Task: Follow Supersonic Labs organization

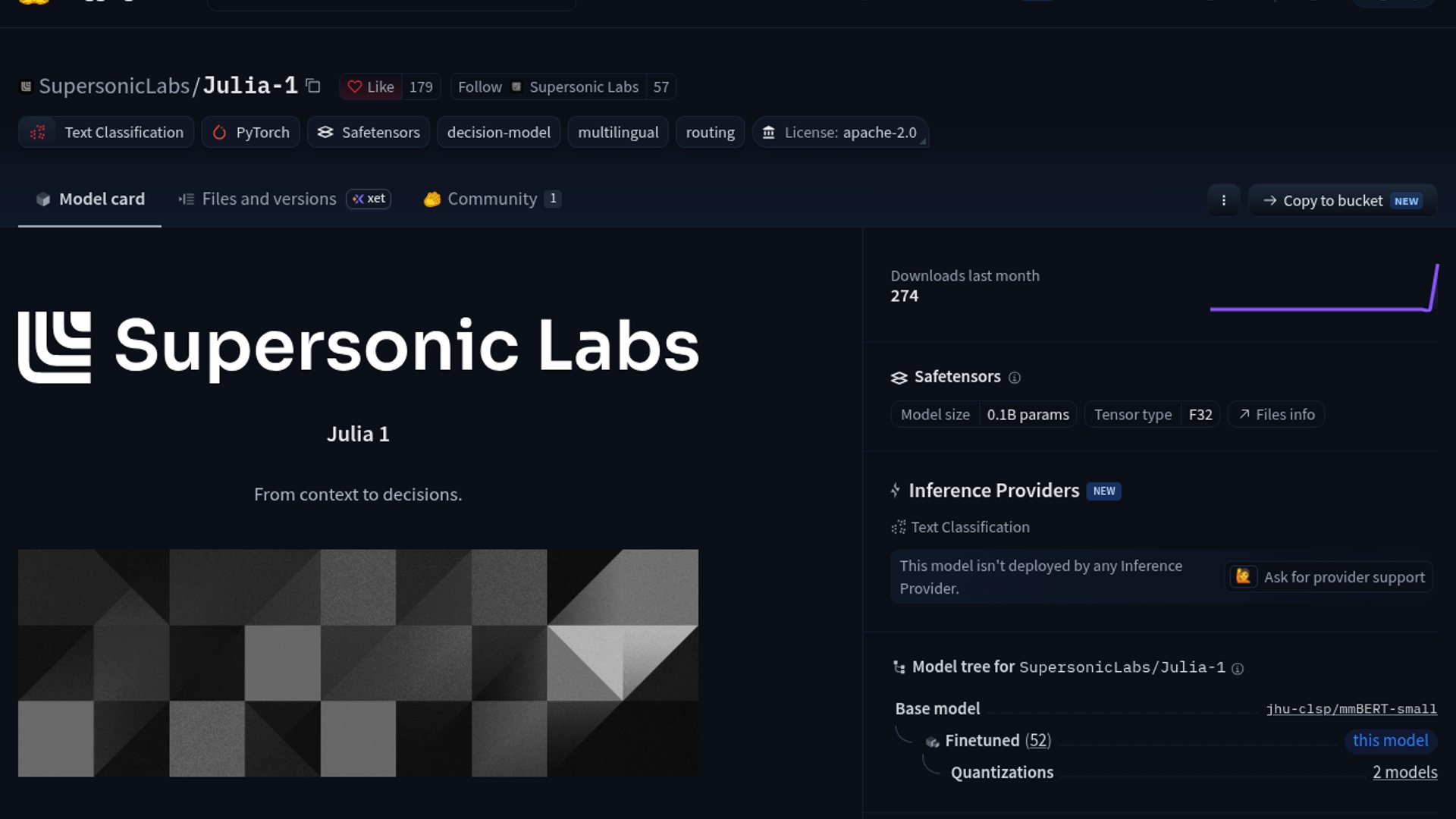Action: (x=548, y=86)
